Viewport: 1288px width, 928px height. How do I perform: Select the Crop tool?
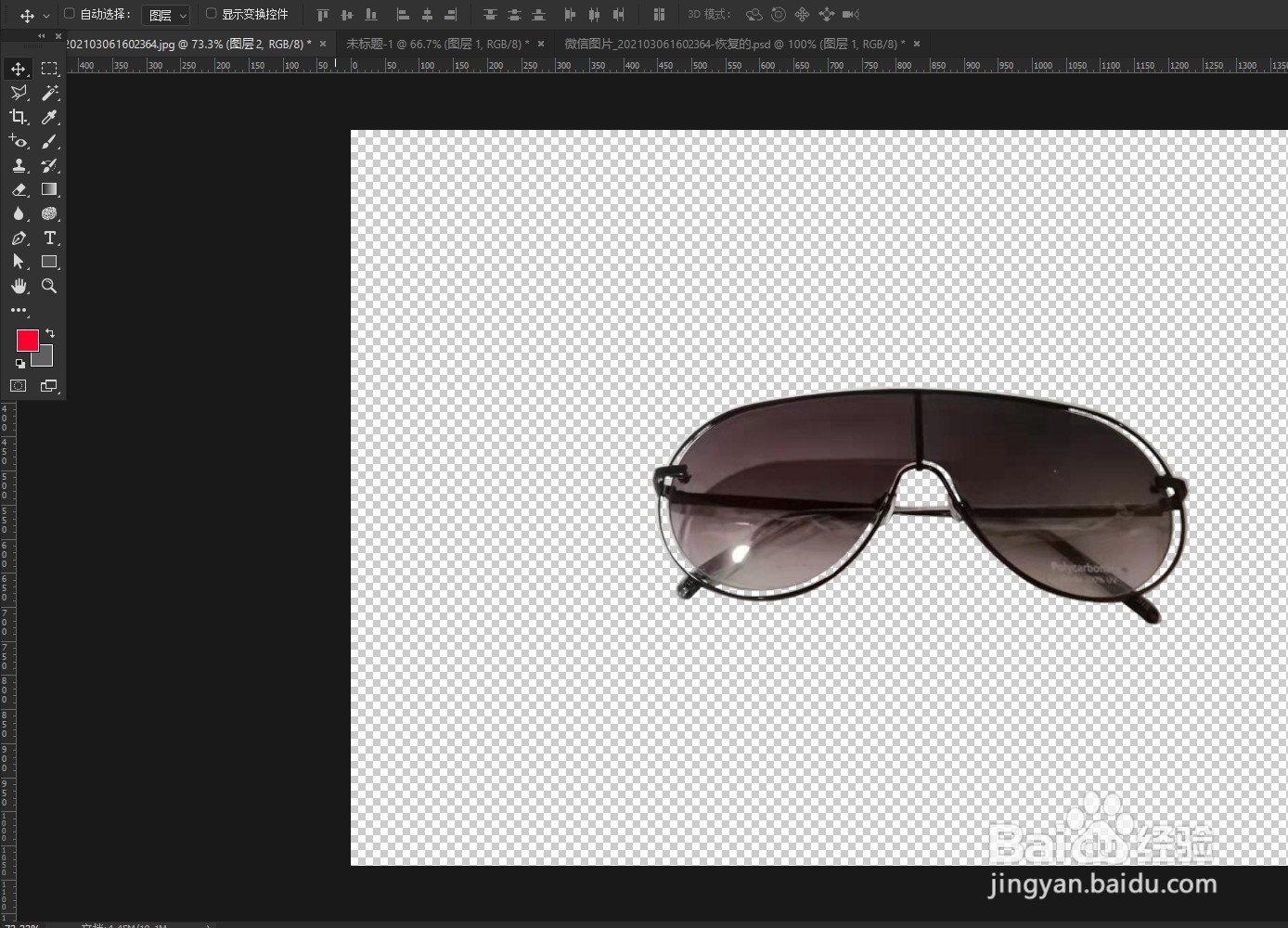pos(19,117)
